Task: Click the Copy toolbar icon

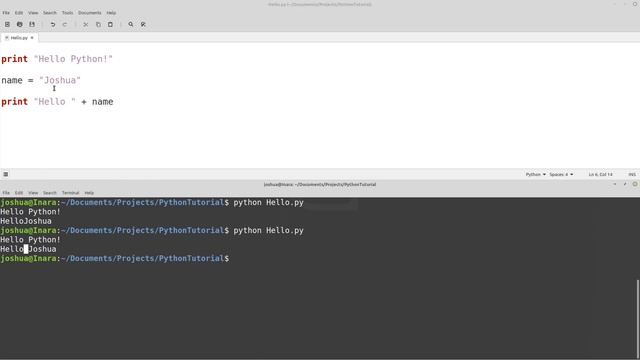Action: (98, 24)
